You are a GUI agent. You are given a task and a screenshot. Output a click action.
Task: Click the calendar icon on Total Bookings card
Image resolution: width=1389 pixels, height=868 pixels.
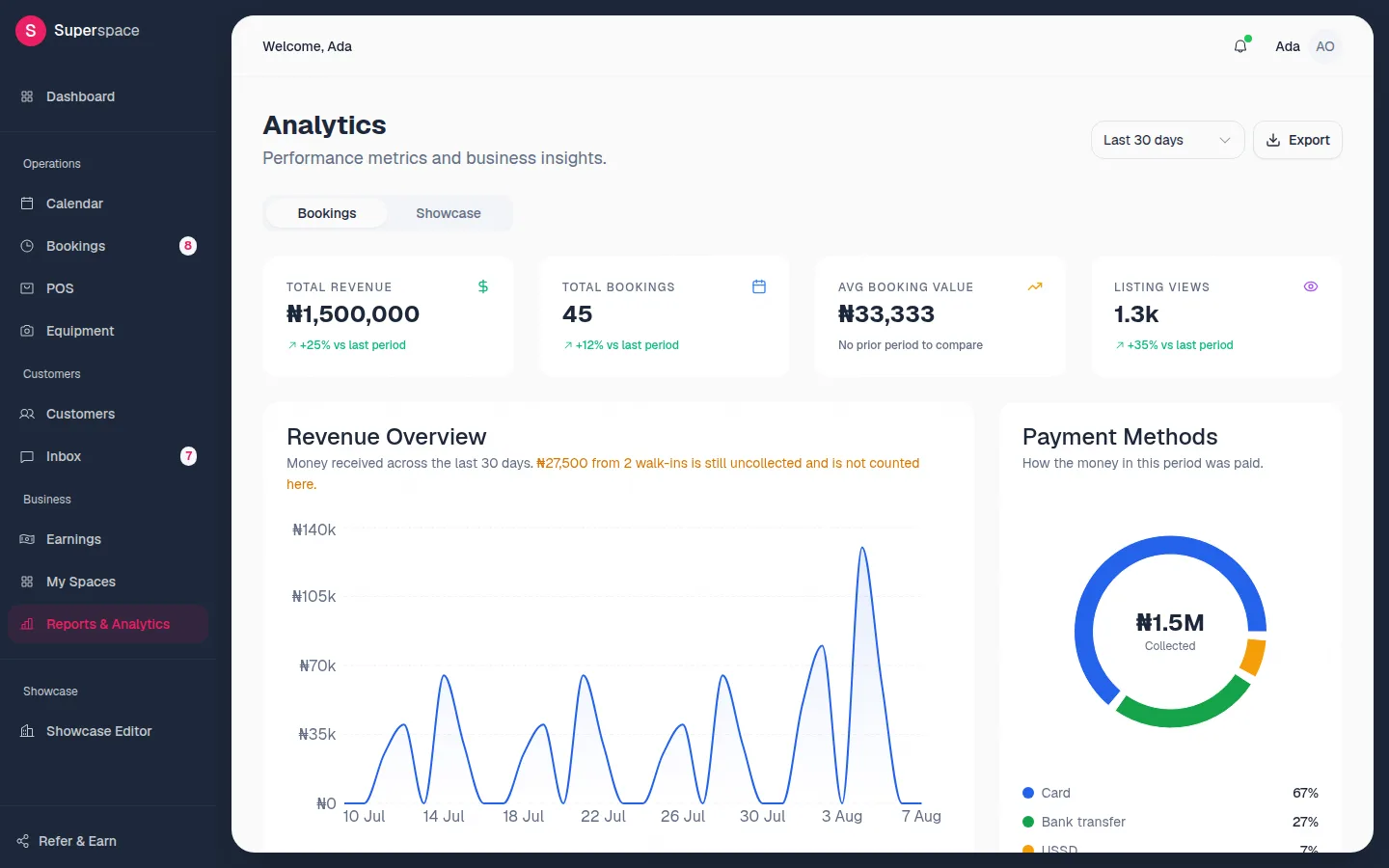click(x=759, y=286)
